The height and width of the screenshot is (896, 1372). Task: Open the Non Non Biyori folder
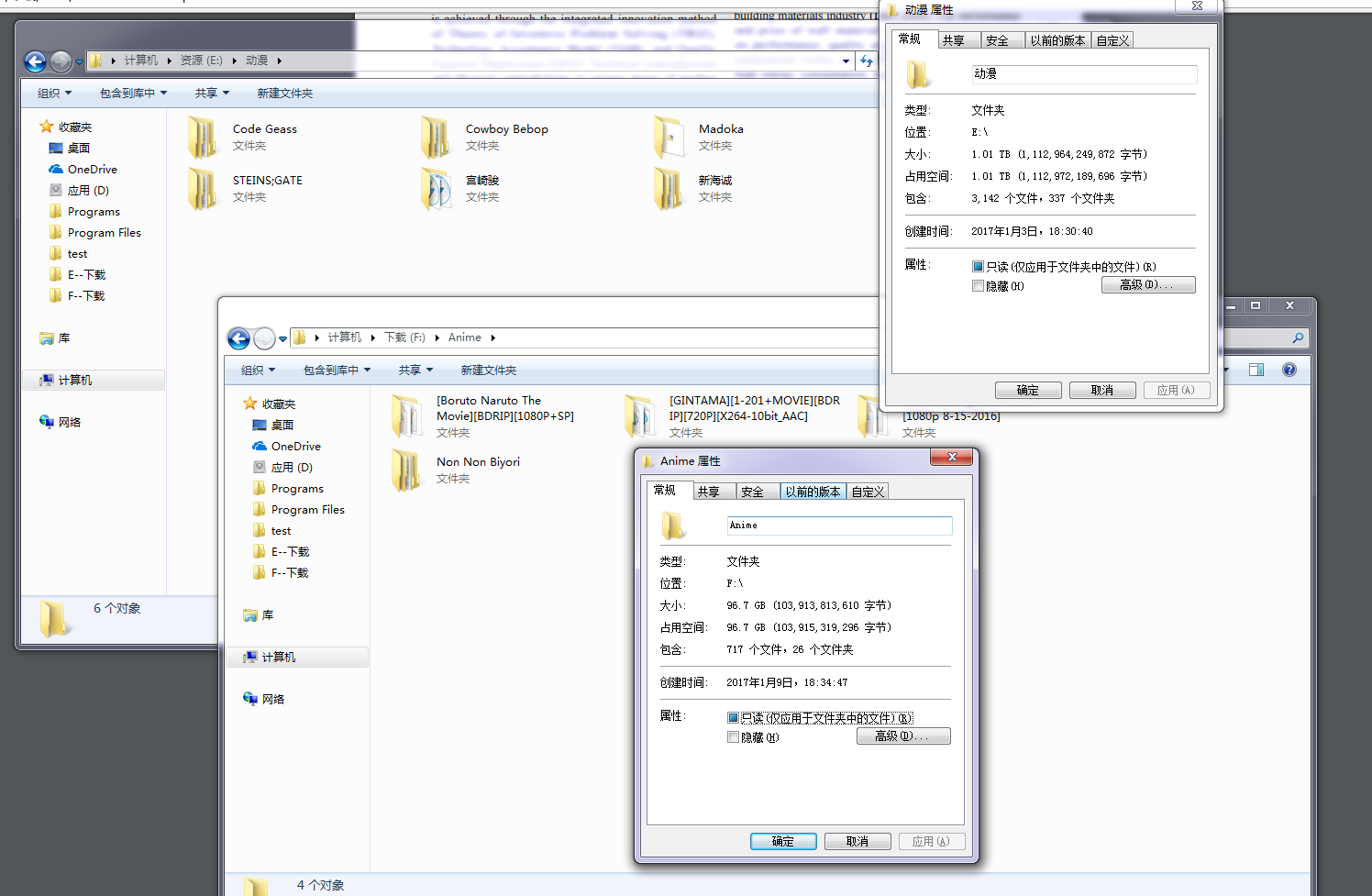(455, 470)
